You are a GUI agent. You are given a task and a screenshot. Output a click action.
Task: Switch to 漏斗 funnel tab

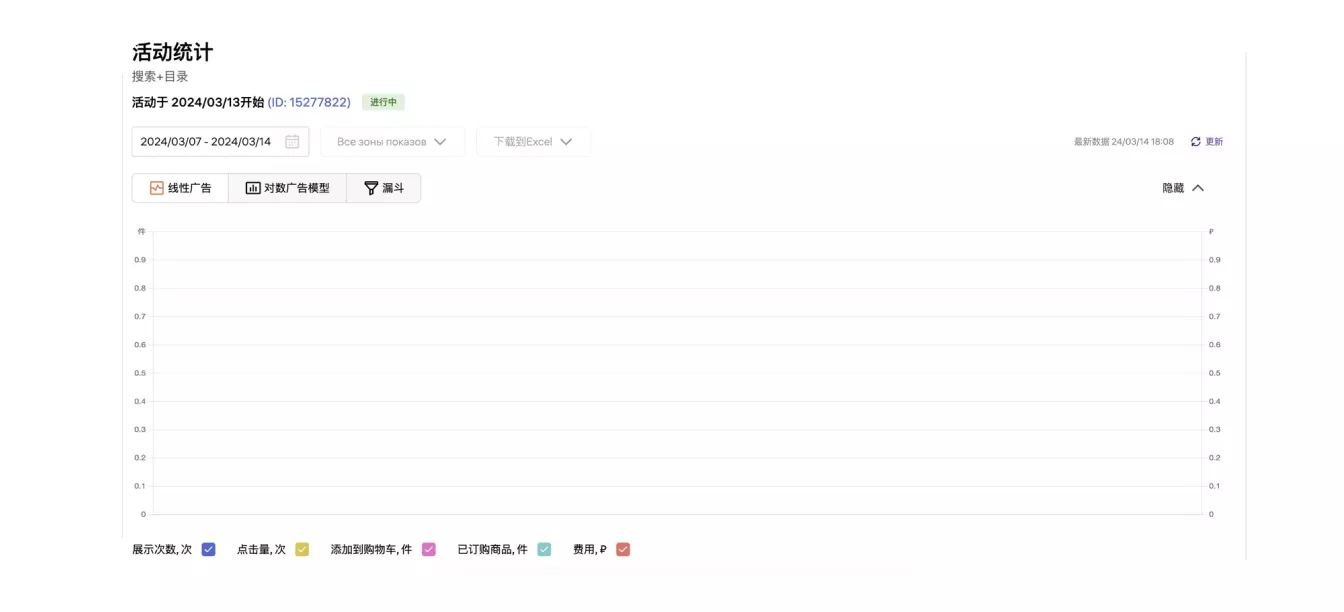[384, 188]
